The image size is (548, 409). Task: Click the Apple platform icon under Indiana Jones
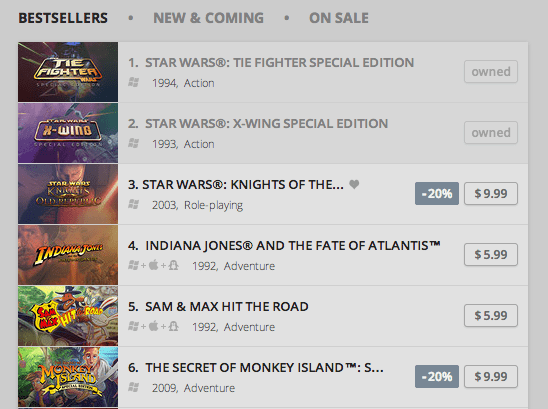[x=153, y=265]
